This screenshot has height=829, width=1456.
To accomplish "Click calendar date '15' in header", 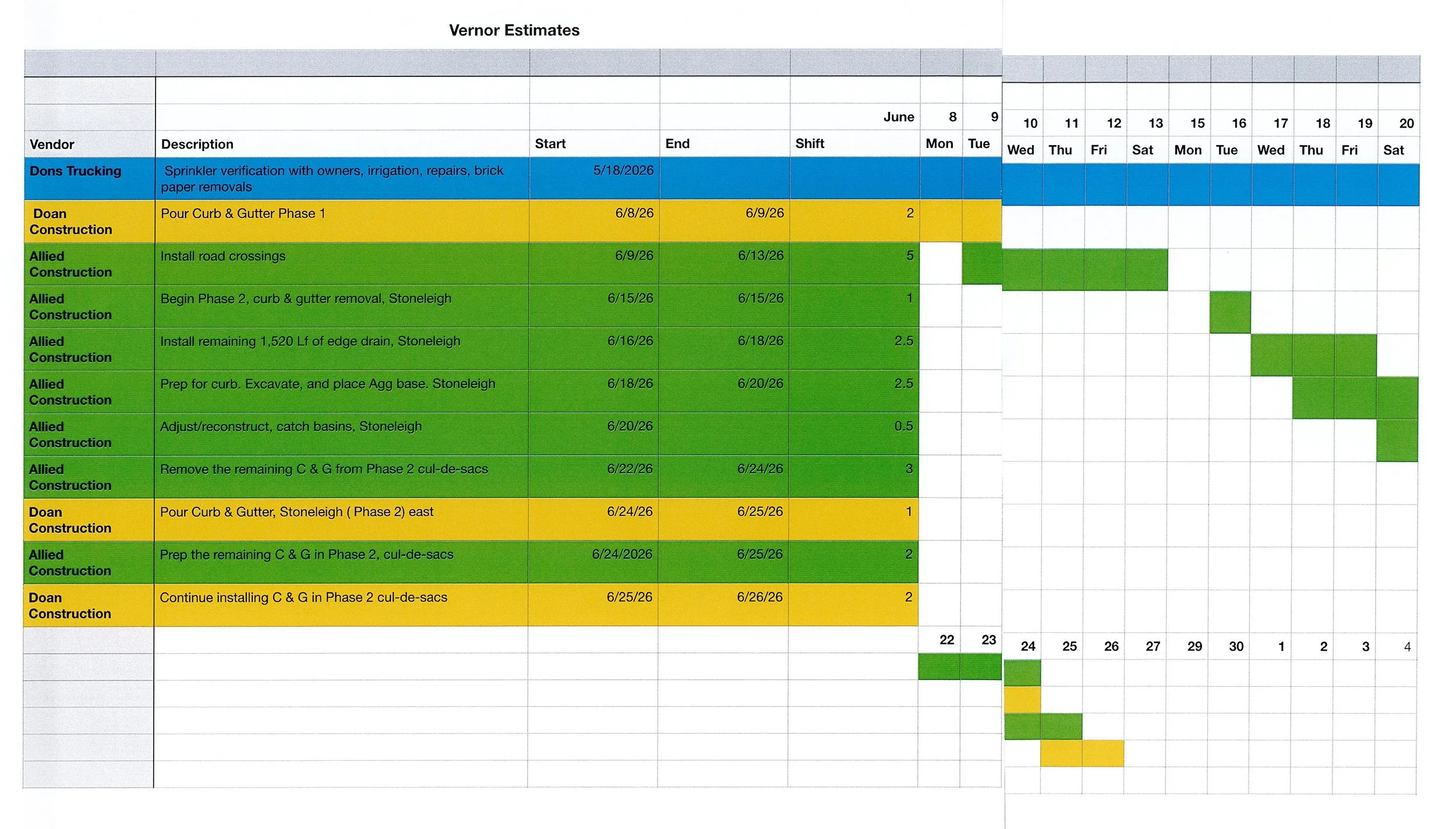I will pyautogui.click(x=1197, y=124).
